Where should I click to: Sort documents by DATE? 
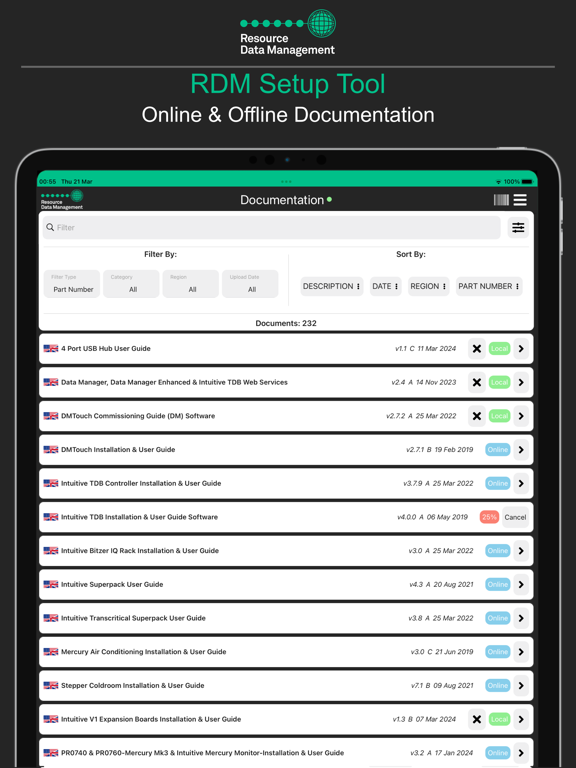pyautogui.click(x=385, y=287)
